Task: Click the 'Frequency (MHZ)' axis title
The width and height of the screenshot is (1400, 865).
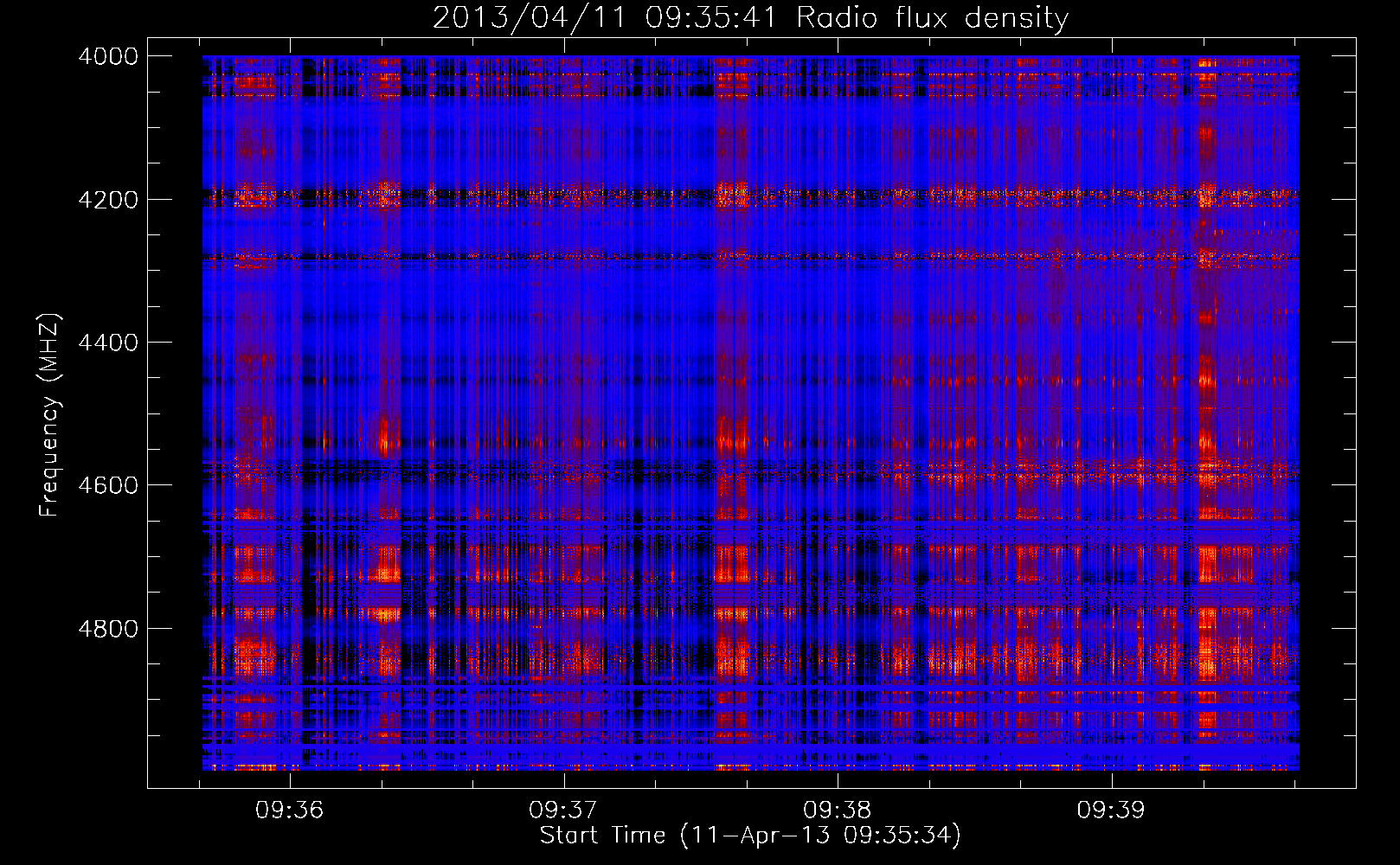Action: pos(50,414)
